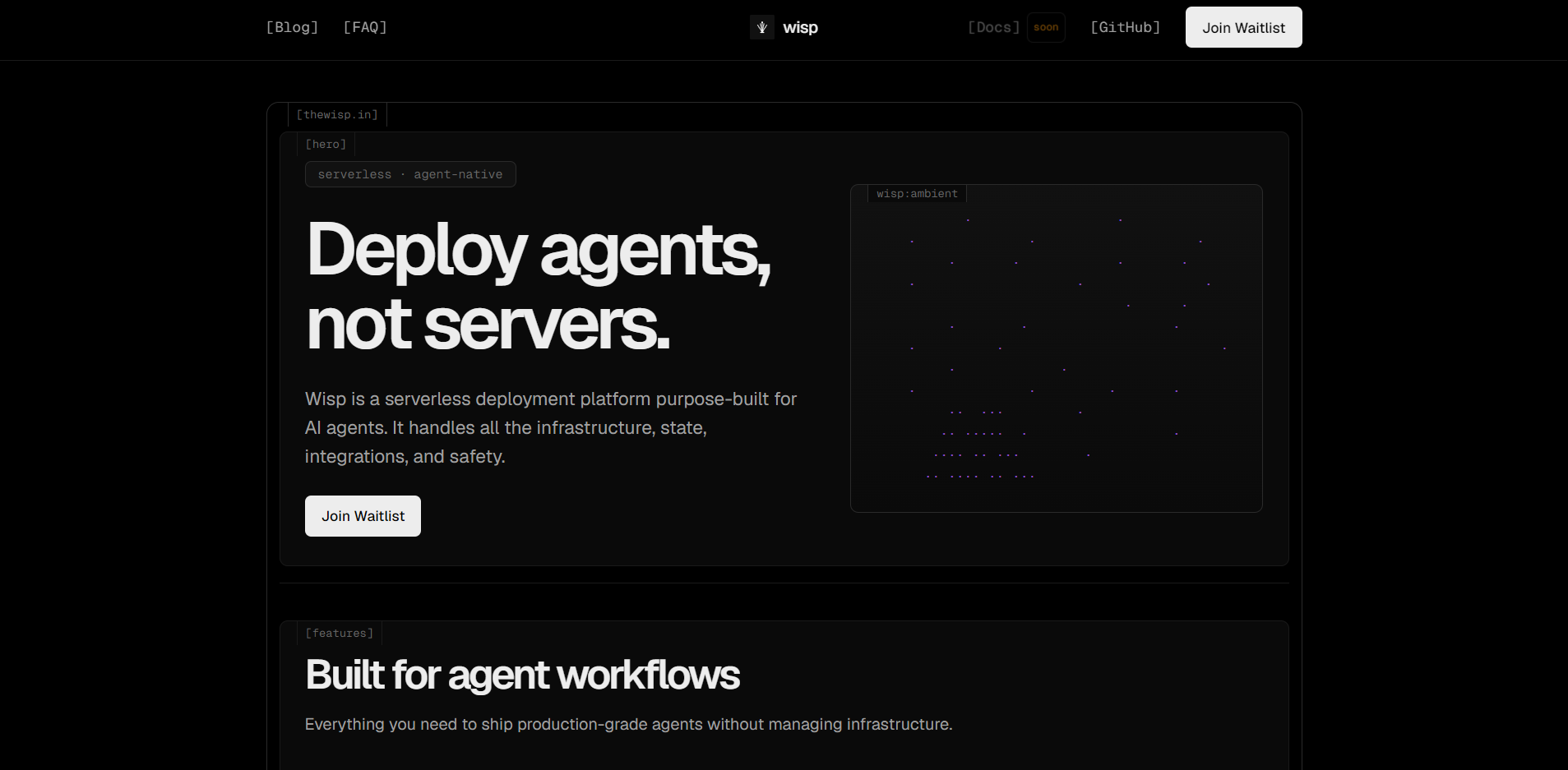Click the 'Deploy agents, not servers.' headline
Viewport: 1568px width, 770px height.
click(x=539, y=286)
